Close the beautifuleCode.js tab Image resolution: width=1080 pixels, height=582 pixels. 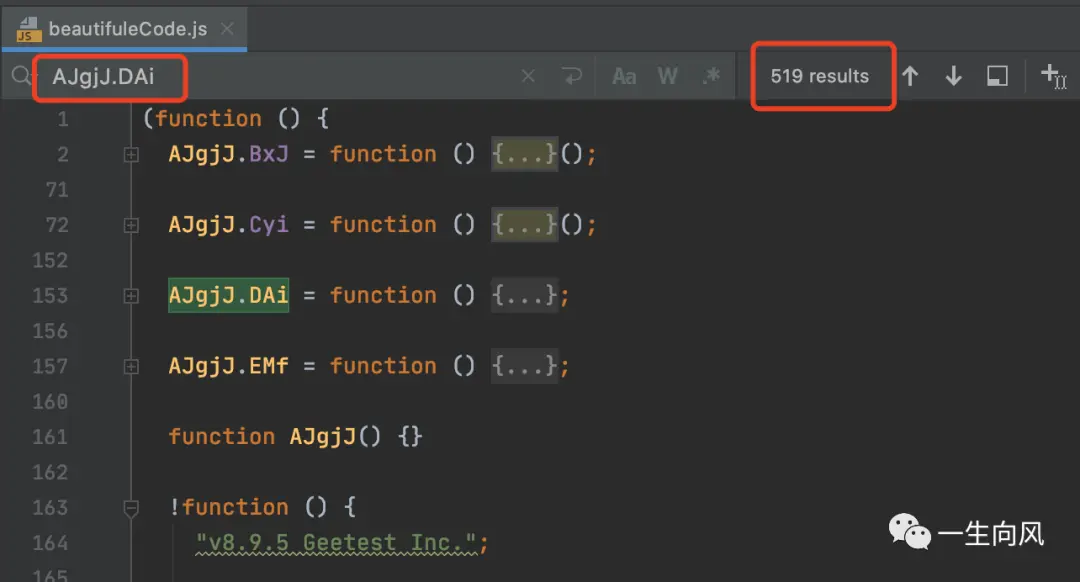pos(227,29)
